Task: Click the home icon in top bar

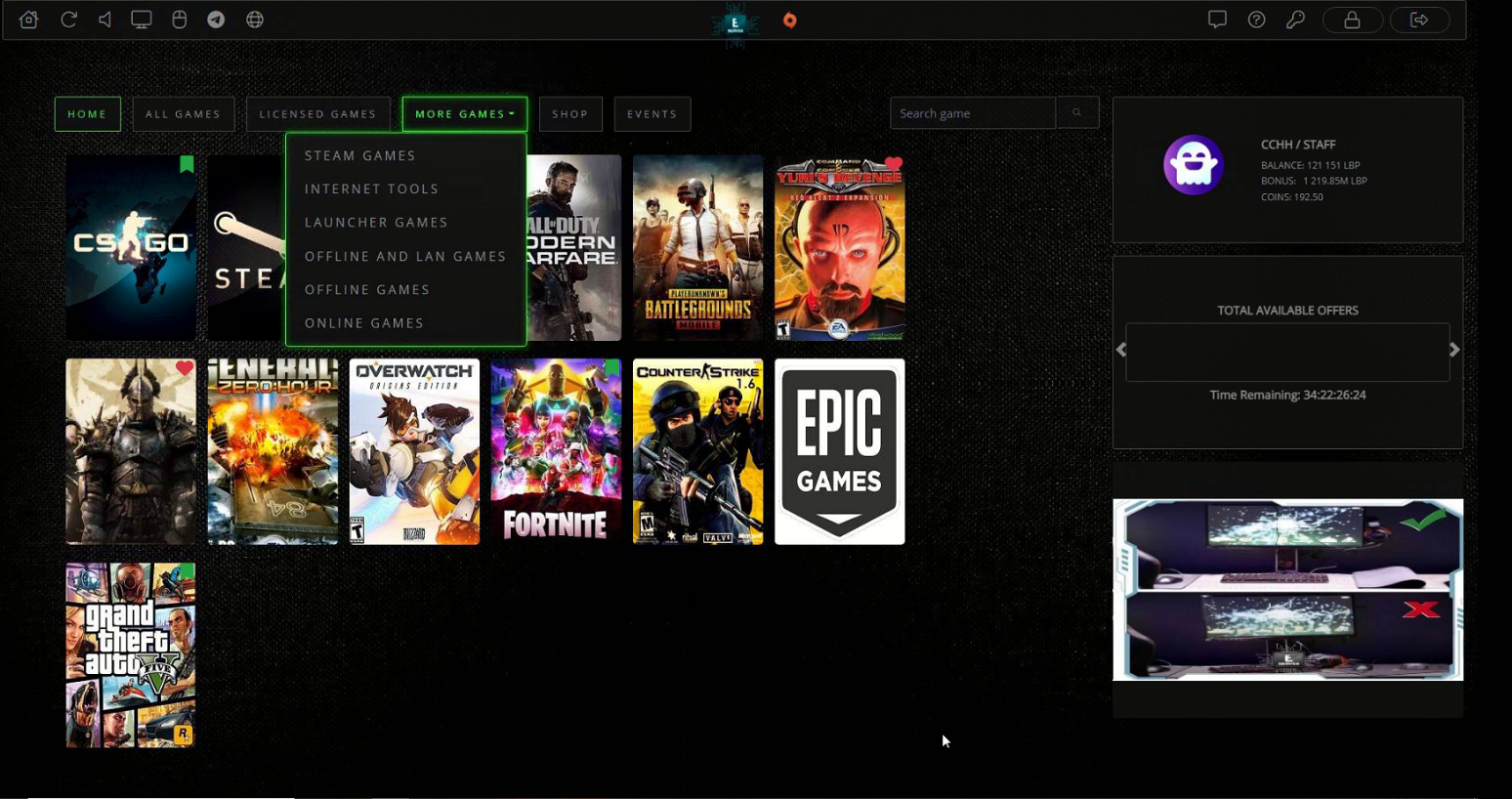Action: pyautogui.click(x=28, y=20)
